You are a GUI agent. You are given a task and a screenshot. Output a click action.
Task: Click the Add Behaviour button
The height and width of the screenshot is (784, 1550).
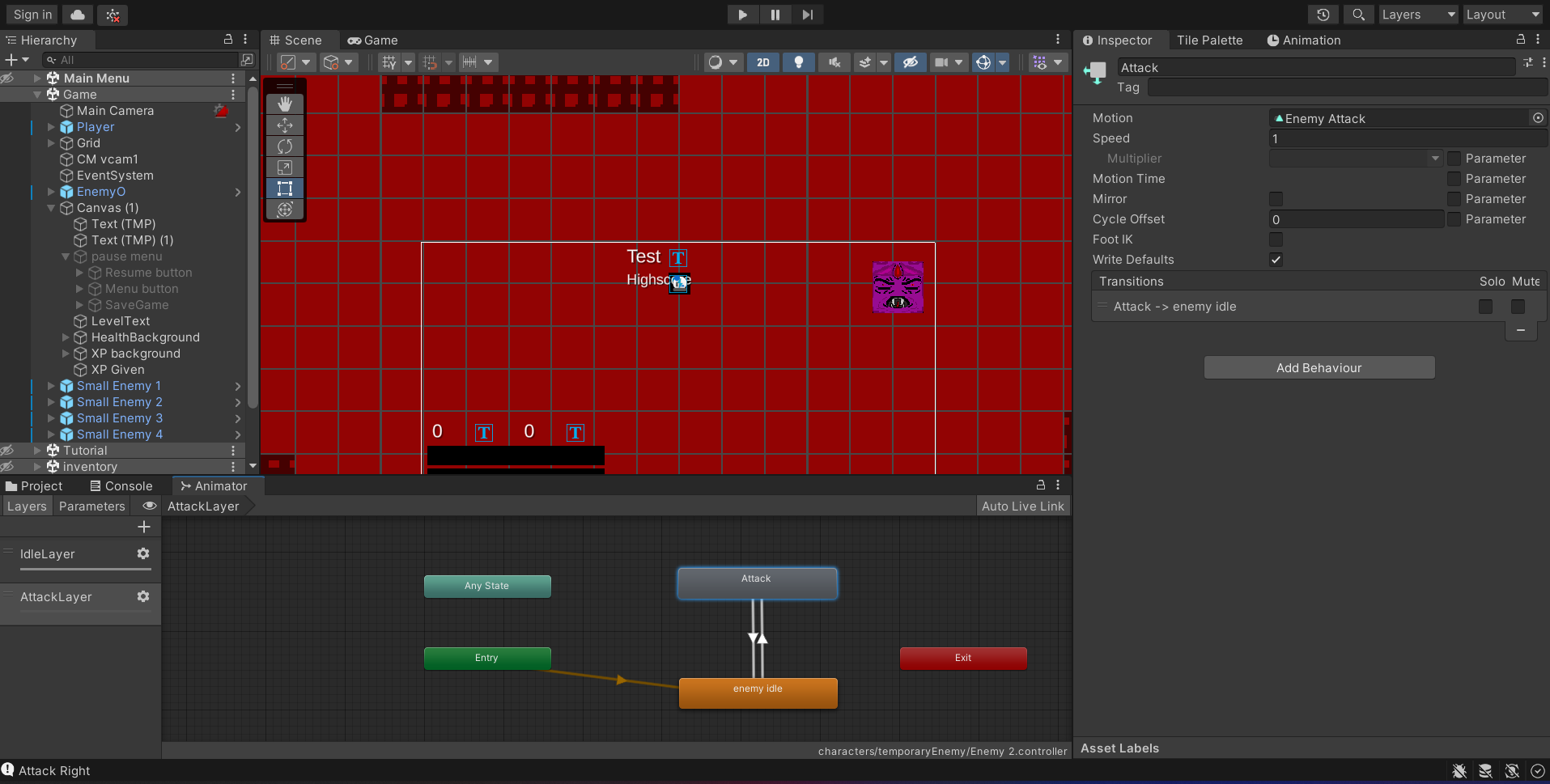pos(1319,367)
